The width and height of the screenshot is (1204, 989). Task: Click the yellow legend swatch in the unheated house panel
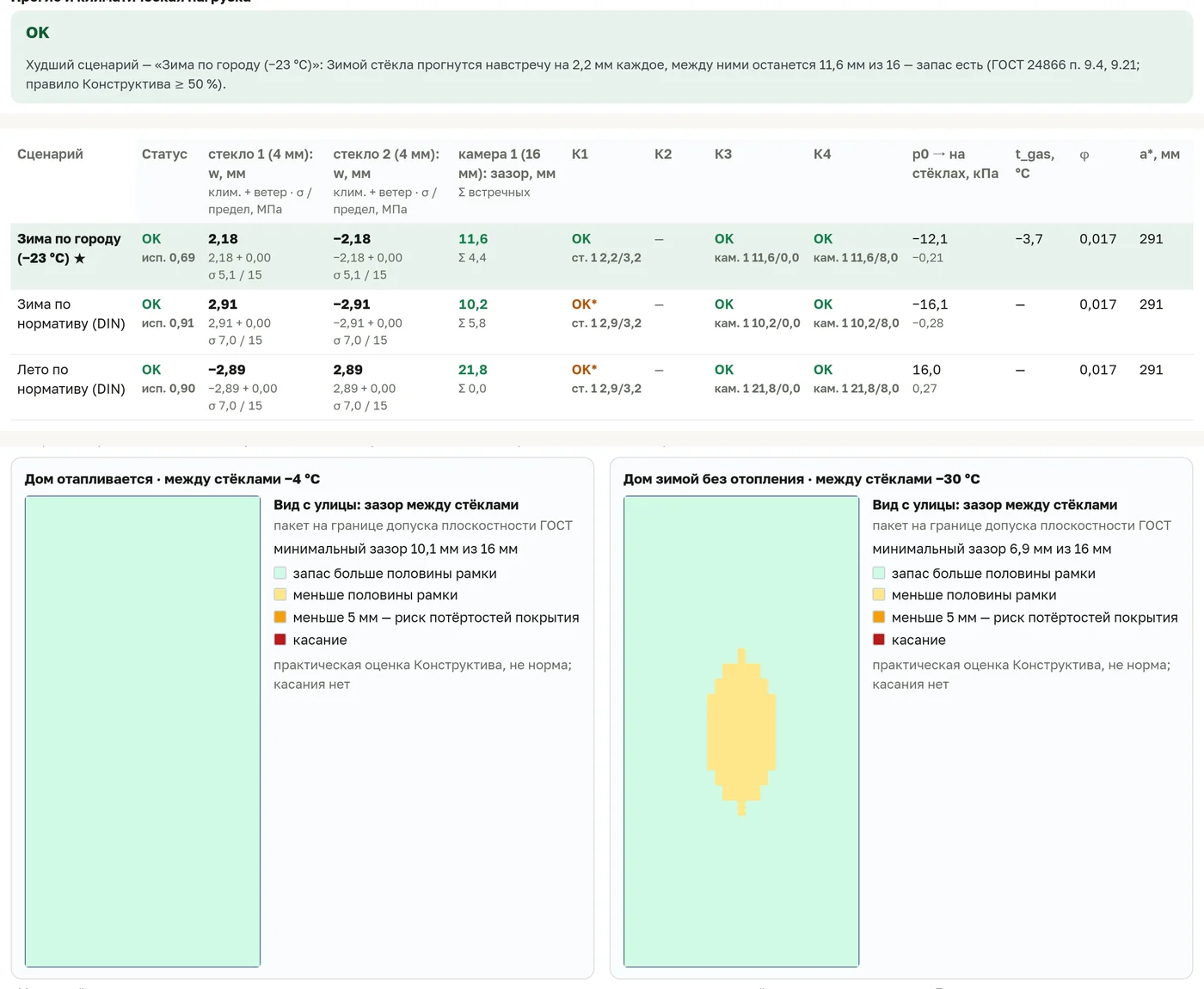point(879,594)
